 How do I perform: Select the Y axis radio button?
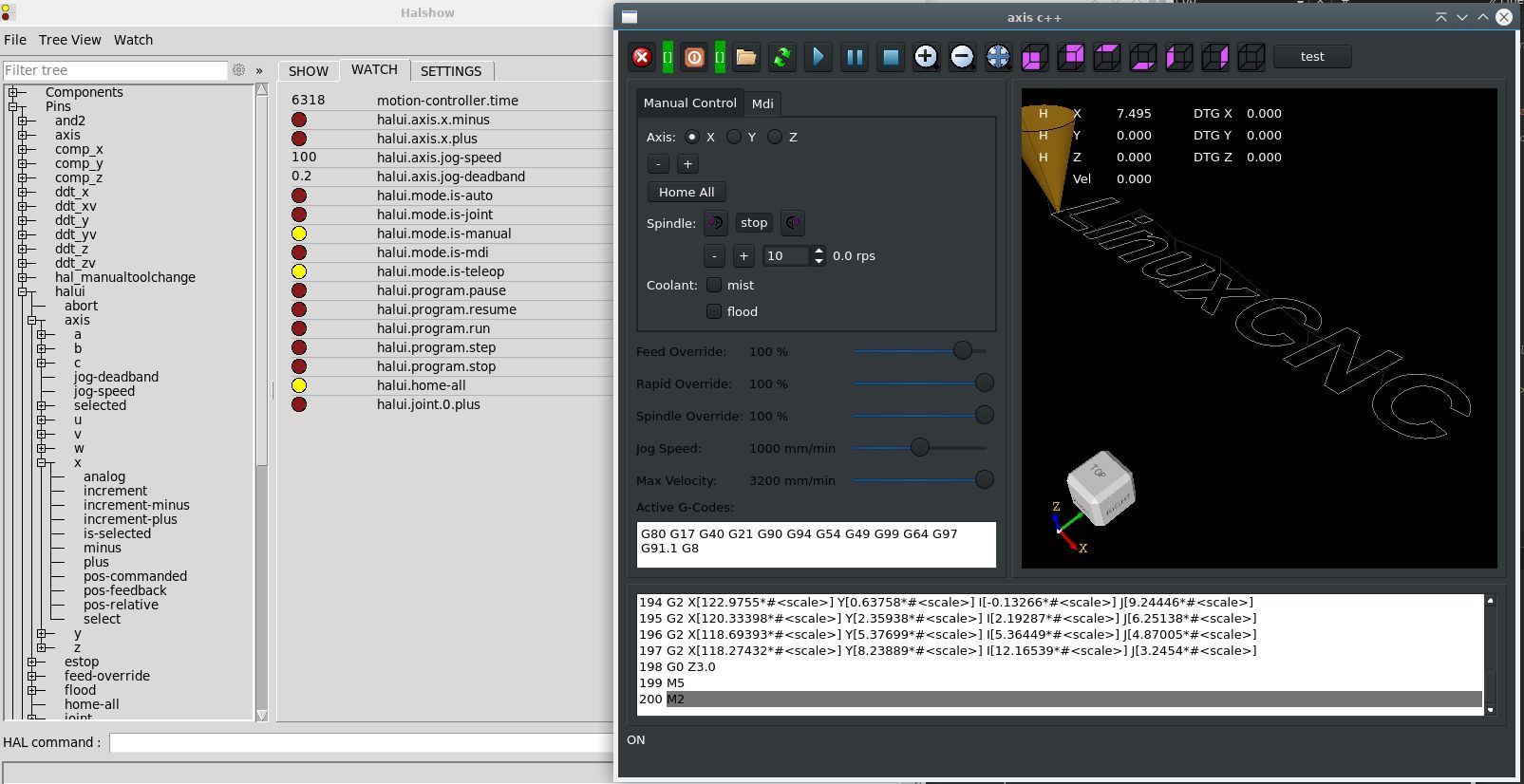[x=734, y=137]
